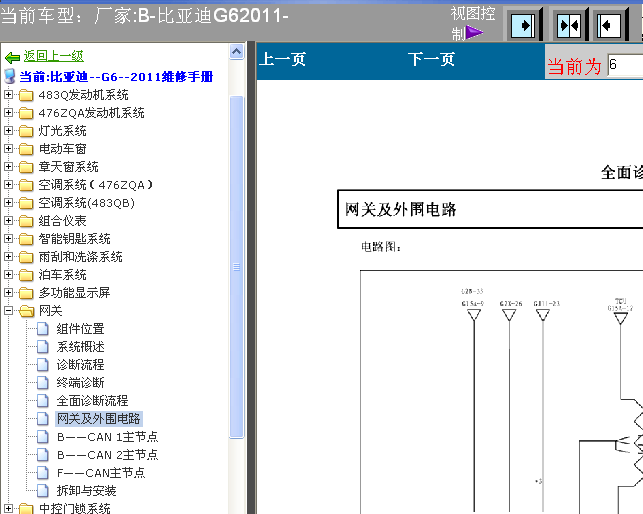Click the 电动车窗 folder icon
This screenshot has width=643, height=514.
[x=26, y=149]
